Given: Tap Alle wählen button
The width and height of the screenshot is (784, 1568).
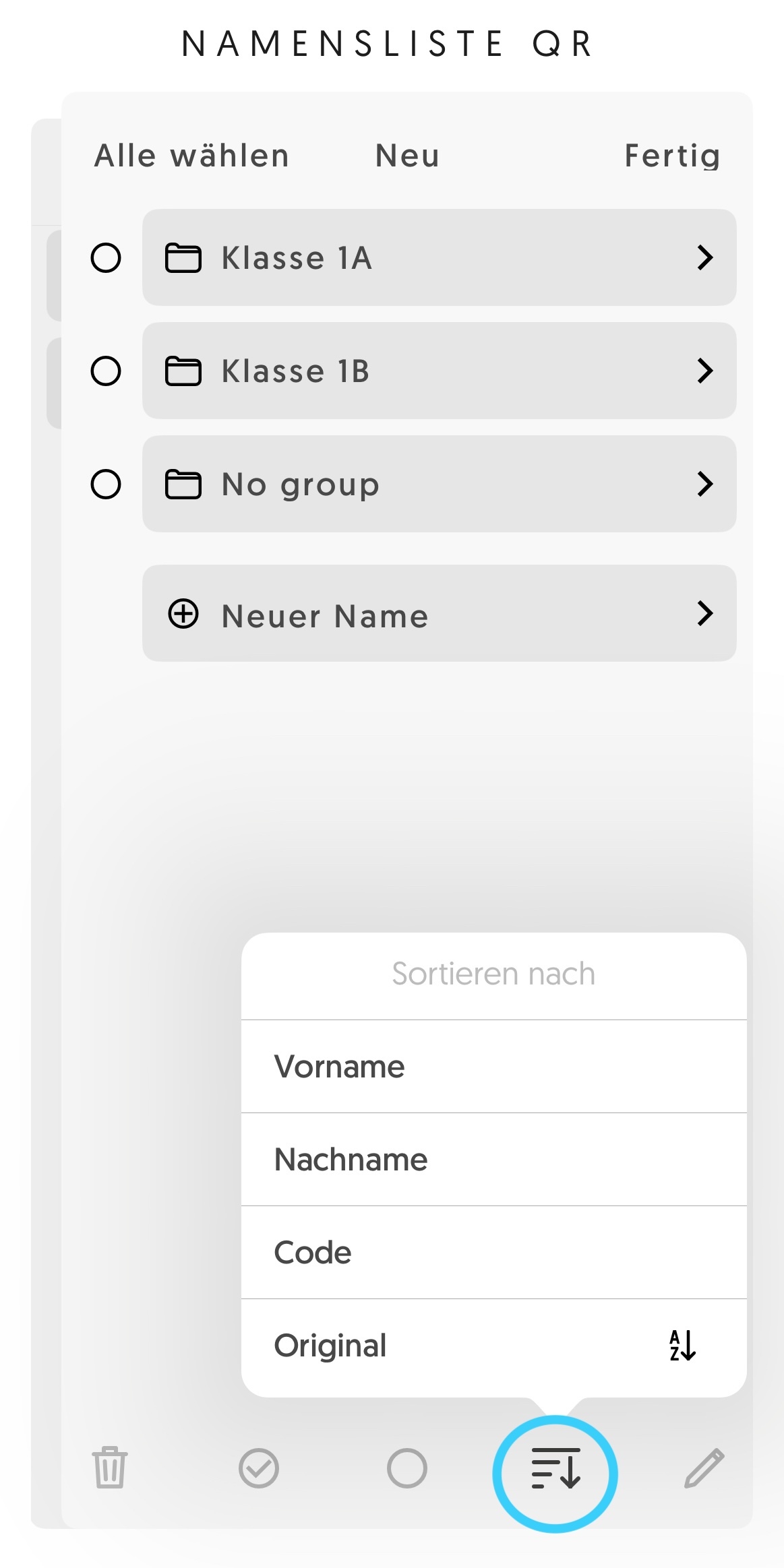Looking at the screenshot, I should (192, 156).
